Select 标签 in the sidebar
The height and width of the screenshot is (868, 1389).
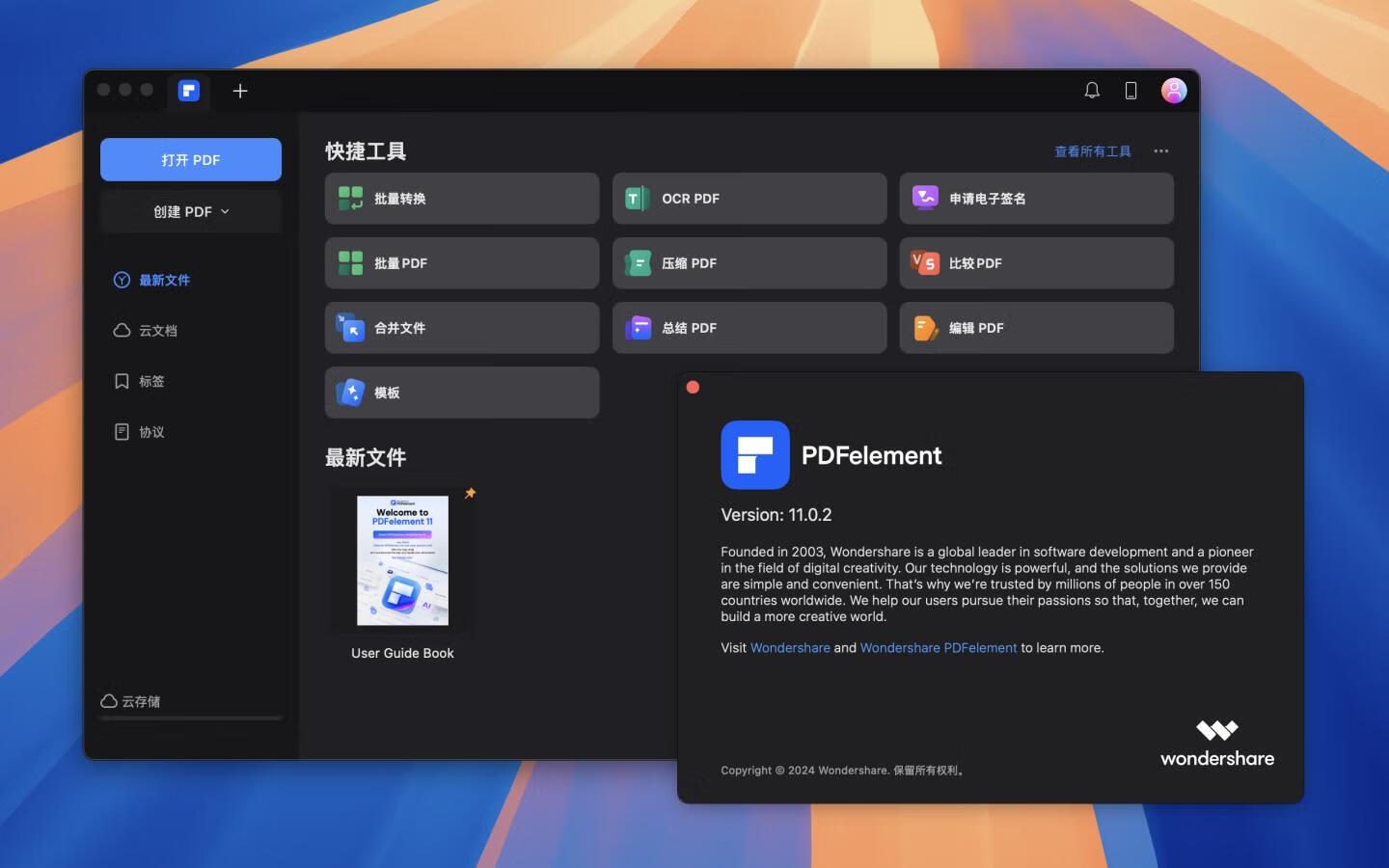coord(150,382)
